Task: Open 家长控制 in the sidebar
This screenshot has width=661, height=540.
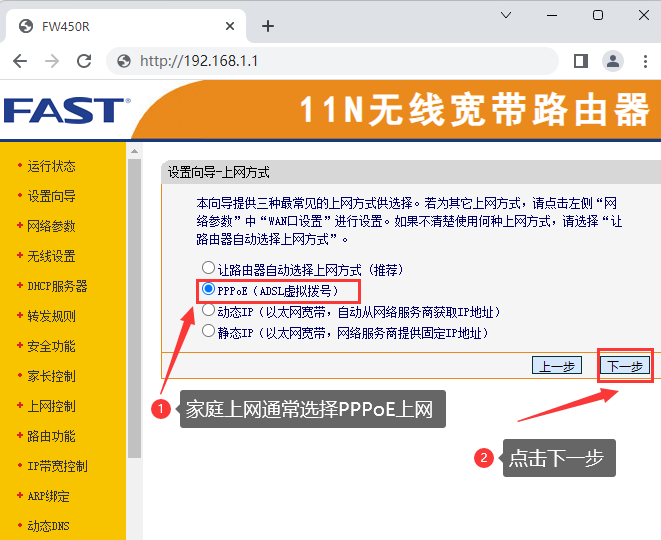Action: pos(51,376)
